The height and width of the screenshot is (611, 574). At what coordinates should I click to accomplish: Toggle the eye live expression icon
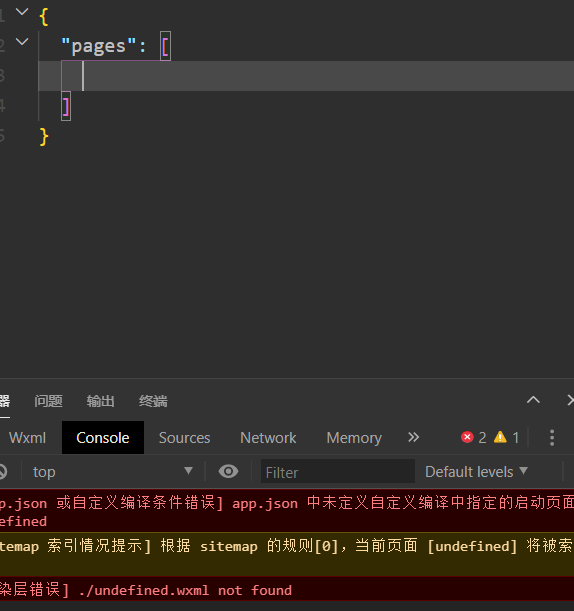point(228,471)
